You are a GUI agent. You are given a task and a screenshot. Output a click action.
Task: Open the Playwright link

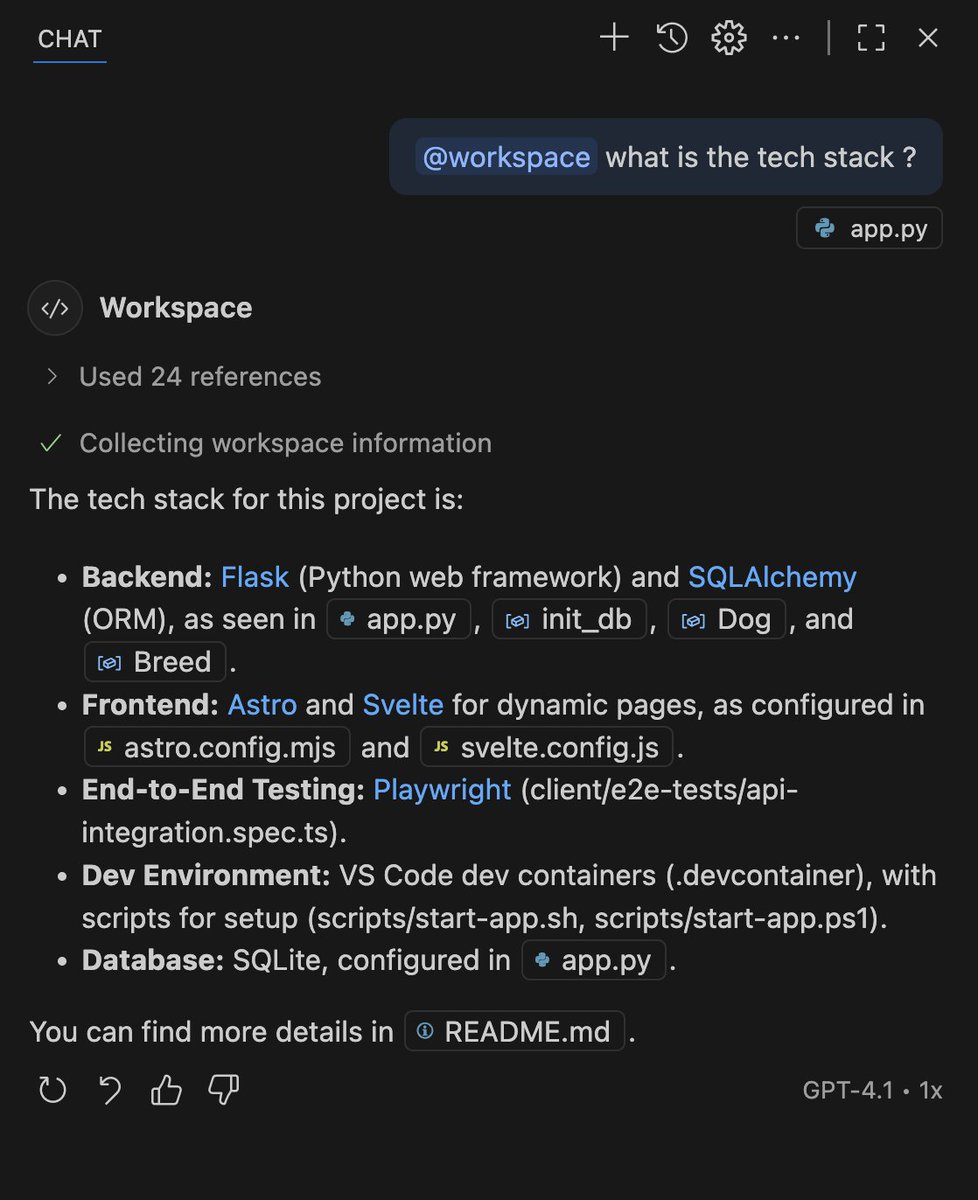click(442, 790)
